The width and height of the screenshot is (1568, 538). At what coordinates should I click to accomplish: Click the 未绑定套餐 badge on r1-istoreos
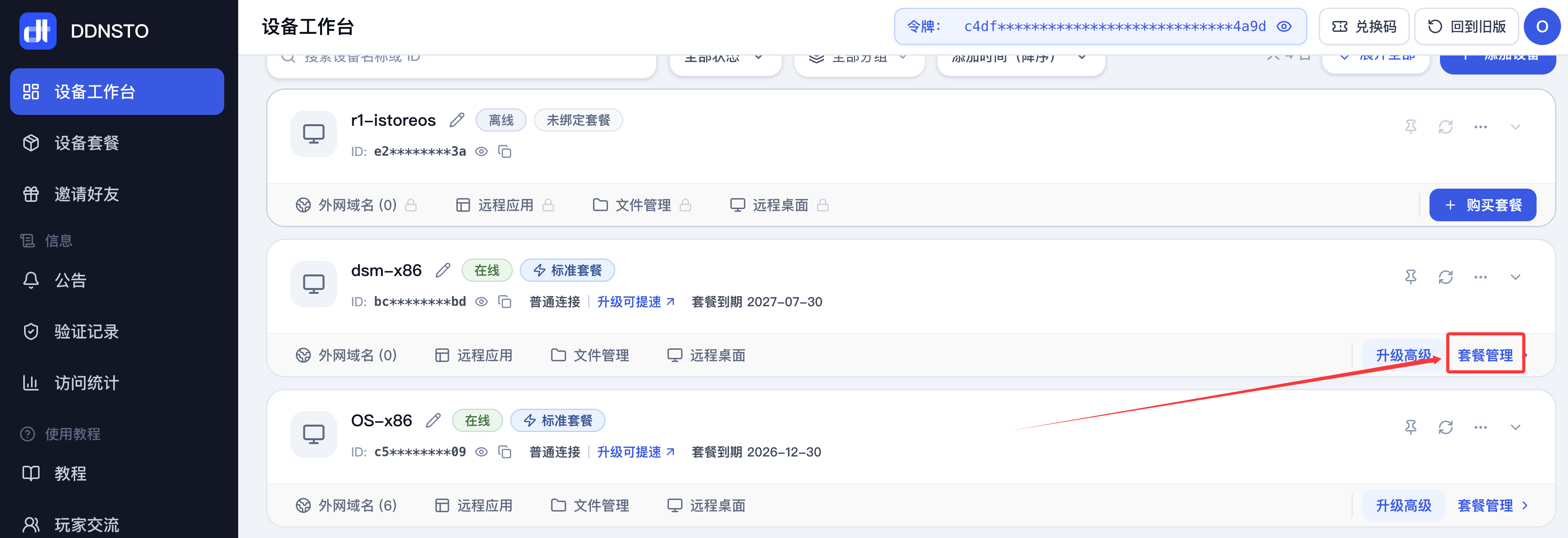tap(578, 120)
